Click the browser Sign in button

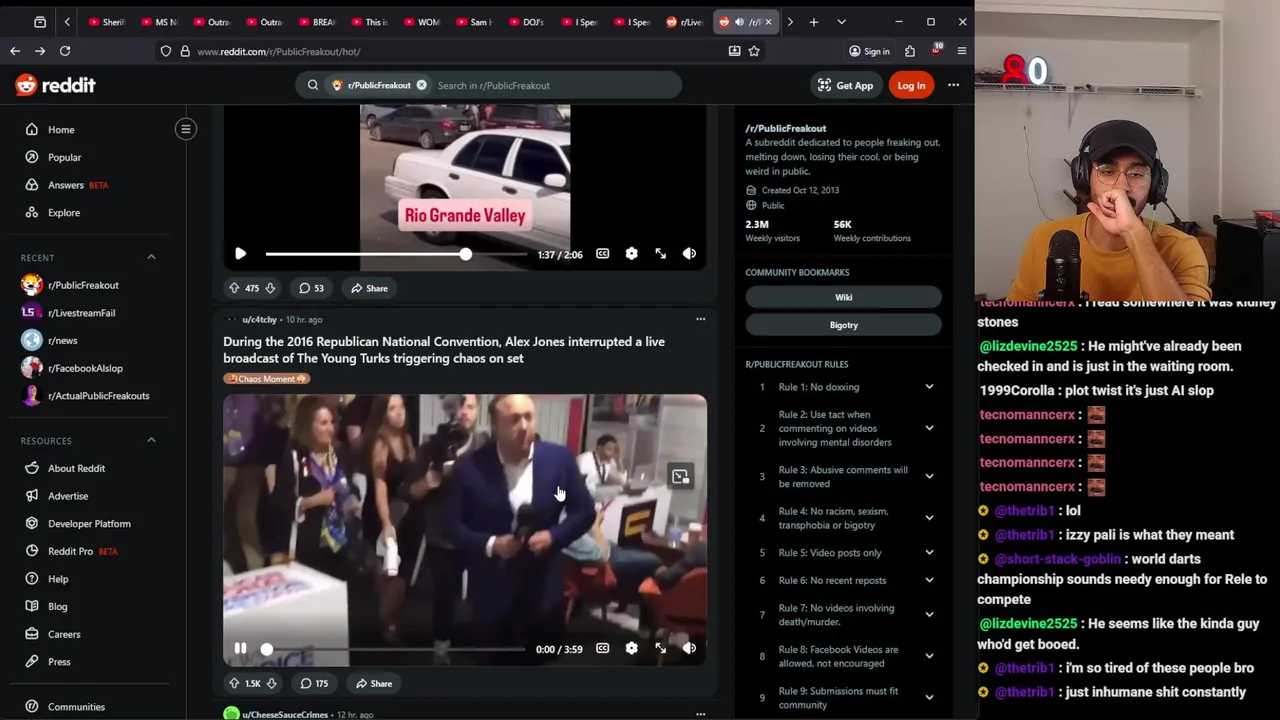click(x=869, y=51)
